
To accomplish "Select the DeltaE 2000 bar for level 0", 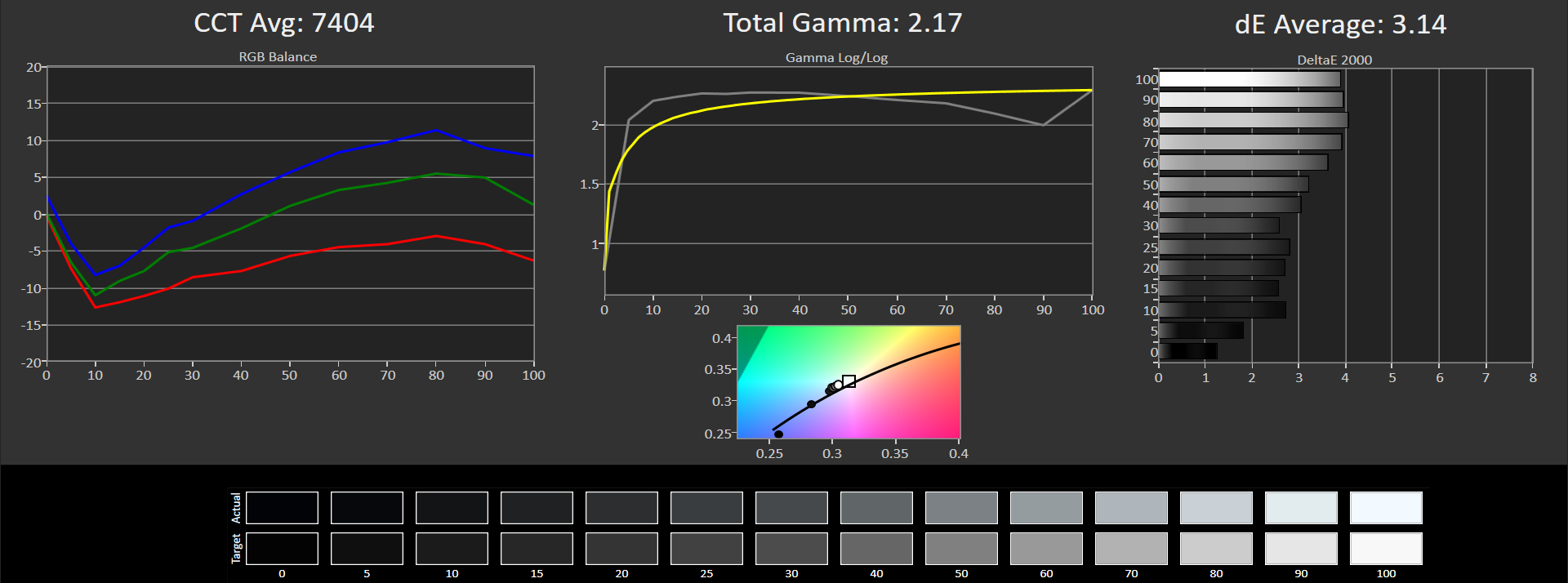I will pyautogui.click(x=1188, y=352).
